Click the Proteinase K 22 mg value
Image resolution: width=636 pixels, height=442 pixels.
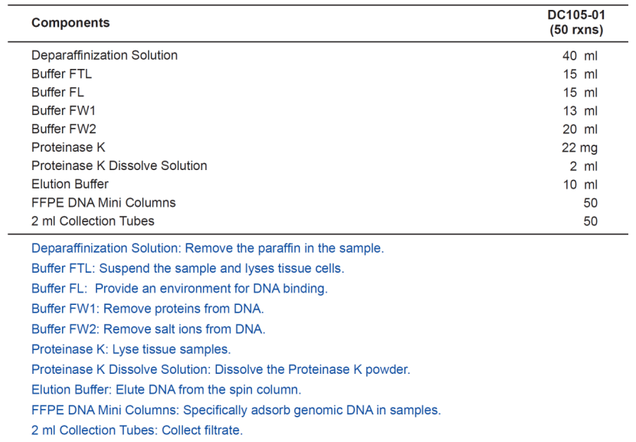(579, 147)
